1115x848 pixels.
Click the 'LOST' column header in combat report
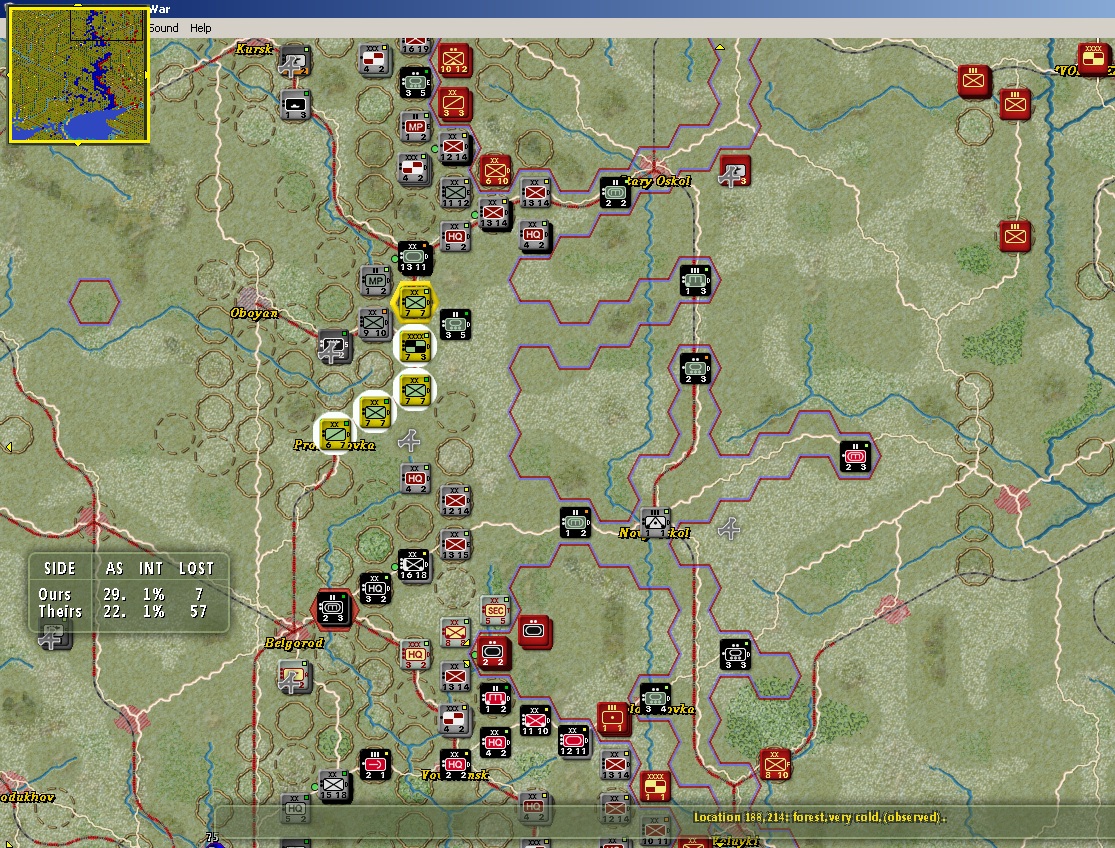click(x=196, y=569)
